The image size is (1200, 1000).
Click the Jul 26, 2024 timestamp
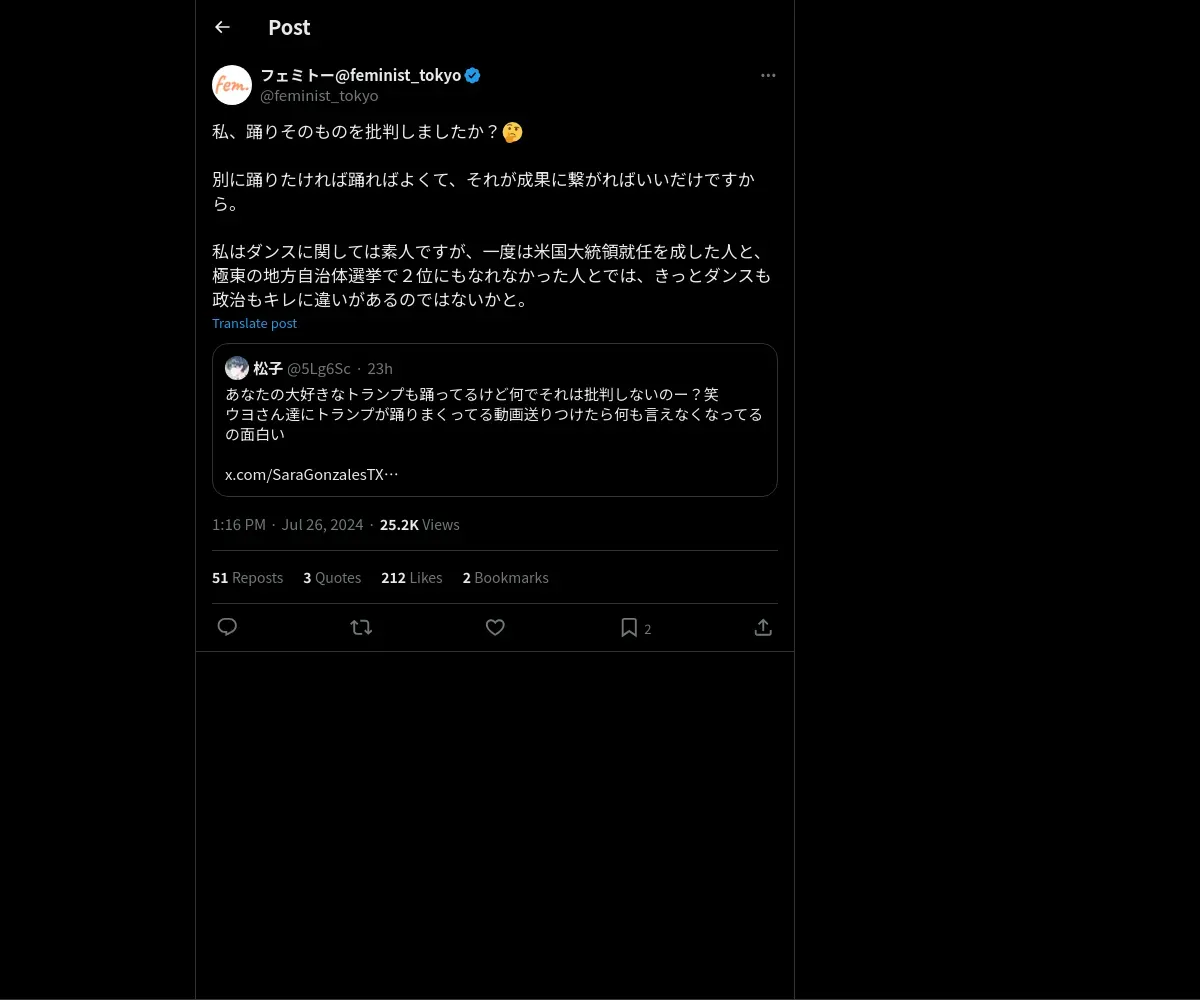pos(322,525)
